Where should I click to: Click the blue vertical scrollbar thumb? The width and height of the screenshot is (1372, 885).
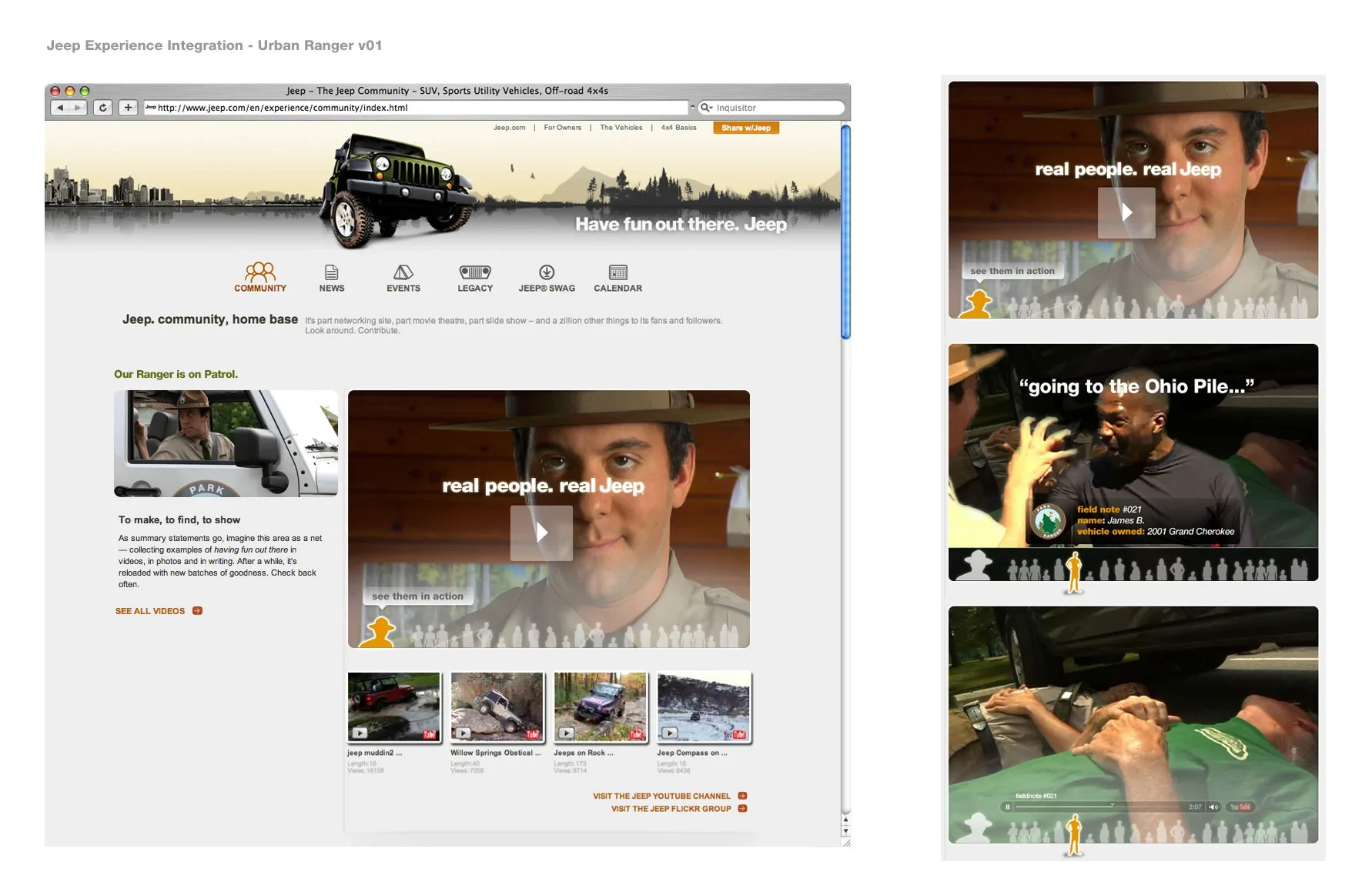(x=845, y=231)
